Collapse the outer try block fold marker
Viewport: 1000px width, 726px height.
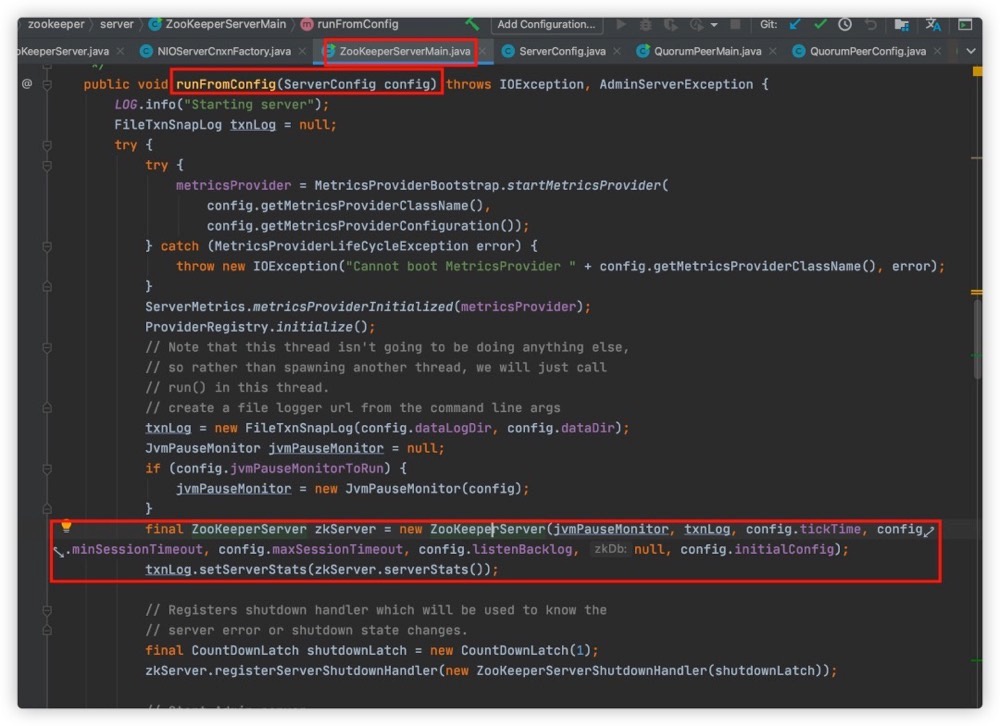(47, 145)
